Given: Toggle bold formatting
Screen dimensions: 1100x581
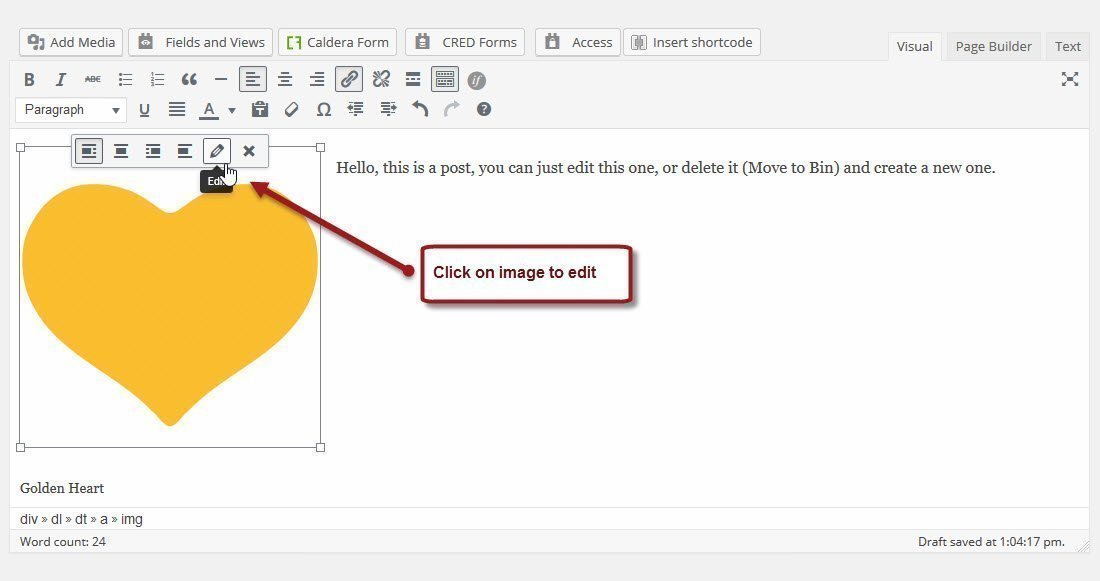Looking at the screenshot, I should pos(29,80).
